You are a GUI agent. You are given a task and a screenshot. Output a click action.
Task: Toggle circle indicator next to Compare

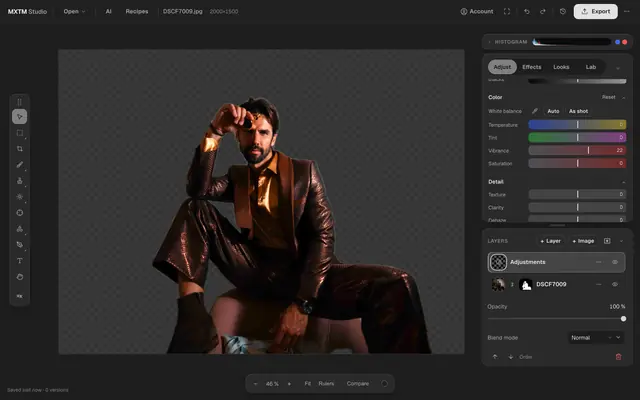click(x=384, y=384)
